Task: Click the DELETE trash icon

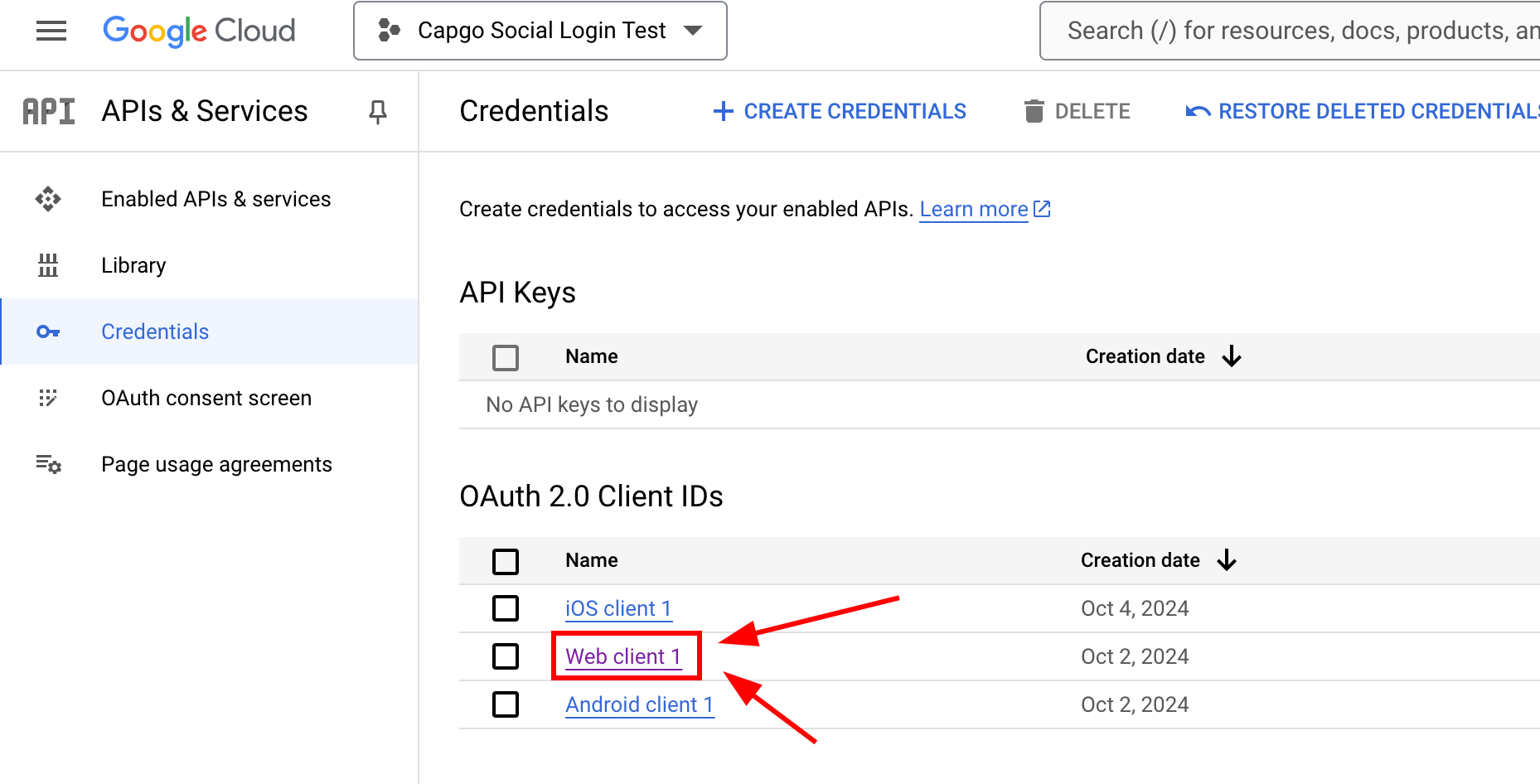Action: tap(1034, 110)
